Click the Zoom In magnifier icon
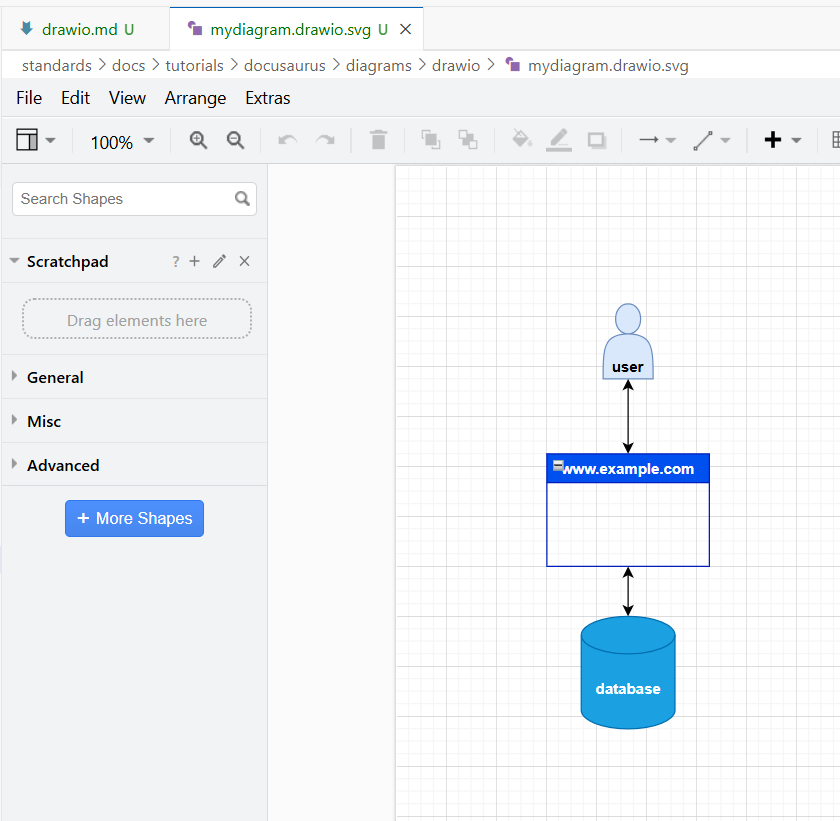The image size is (840, 821). pyautogui.click(x=198, y=140)
